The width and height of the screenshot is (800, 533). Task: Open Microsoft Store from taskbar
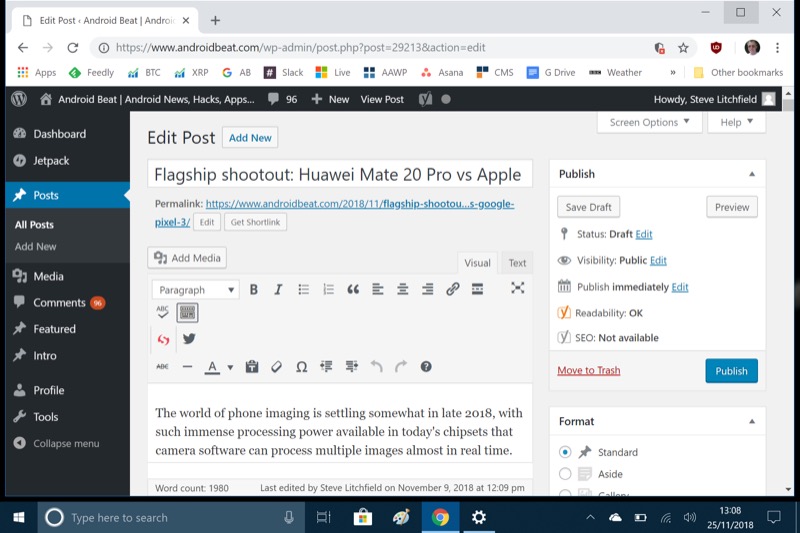point(363,518)
